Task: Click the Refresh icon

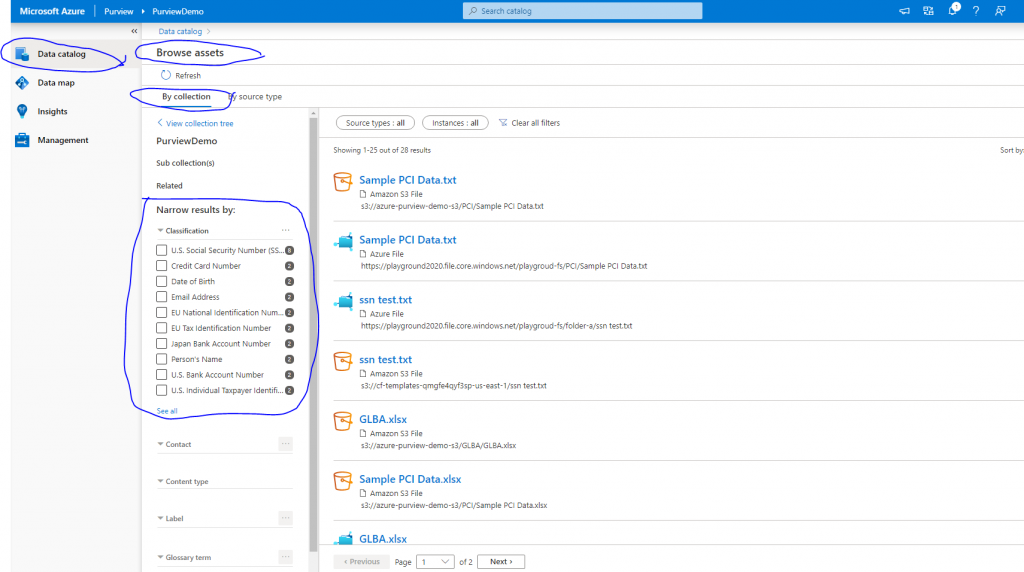Action: [166, 75]
